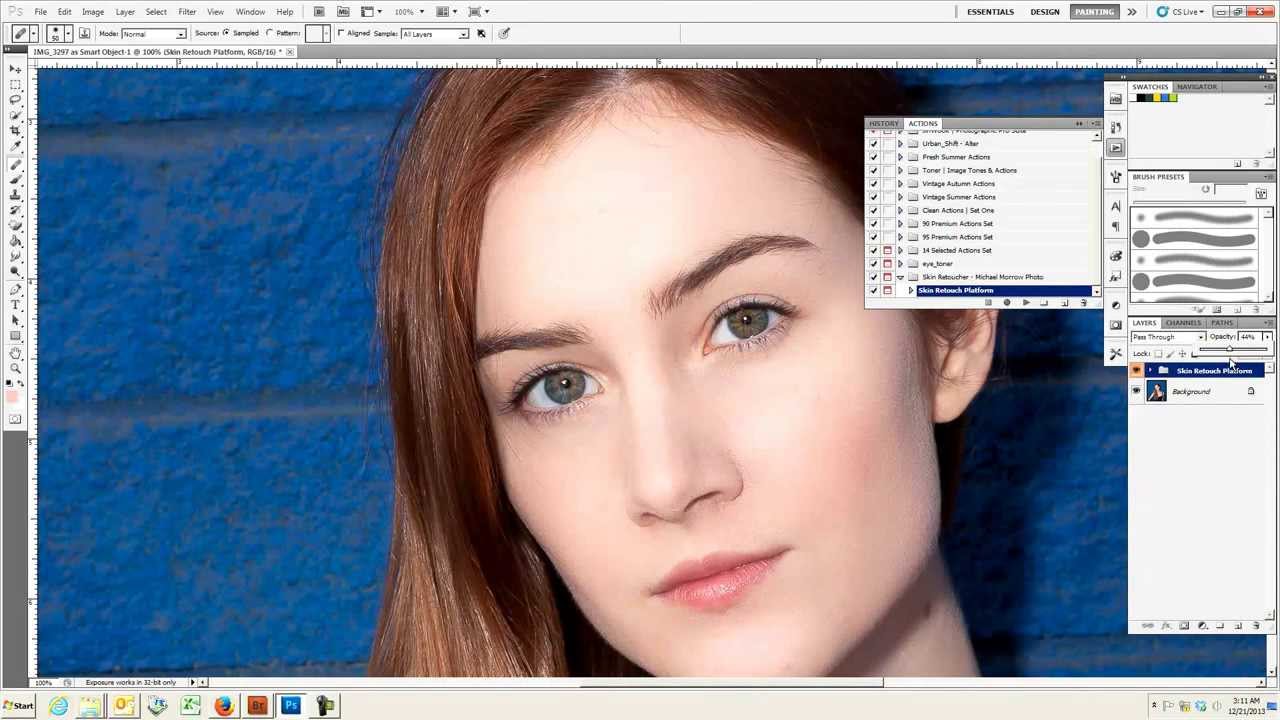This screenshot has width=1280, height=720.
Task: Hide the Skin Retouch Platform layer group
Action: (x=1136, y=371)
